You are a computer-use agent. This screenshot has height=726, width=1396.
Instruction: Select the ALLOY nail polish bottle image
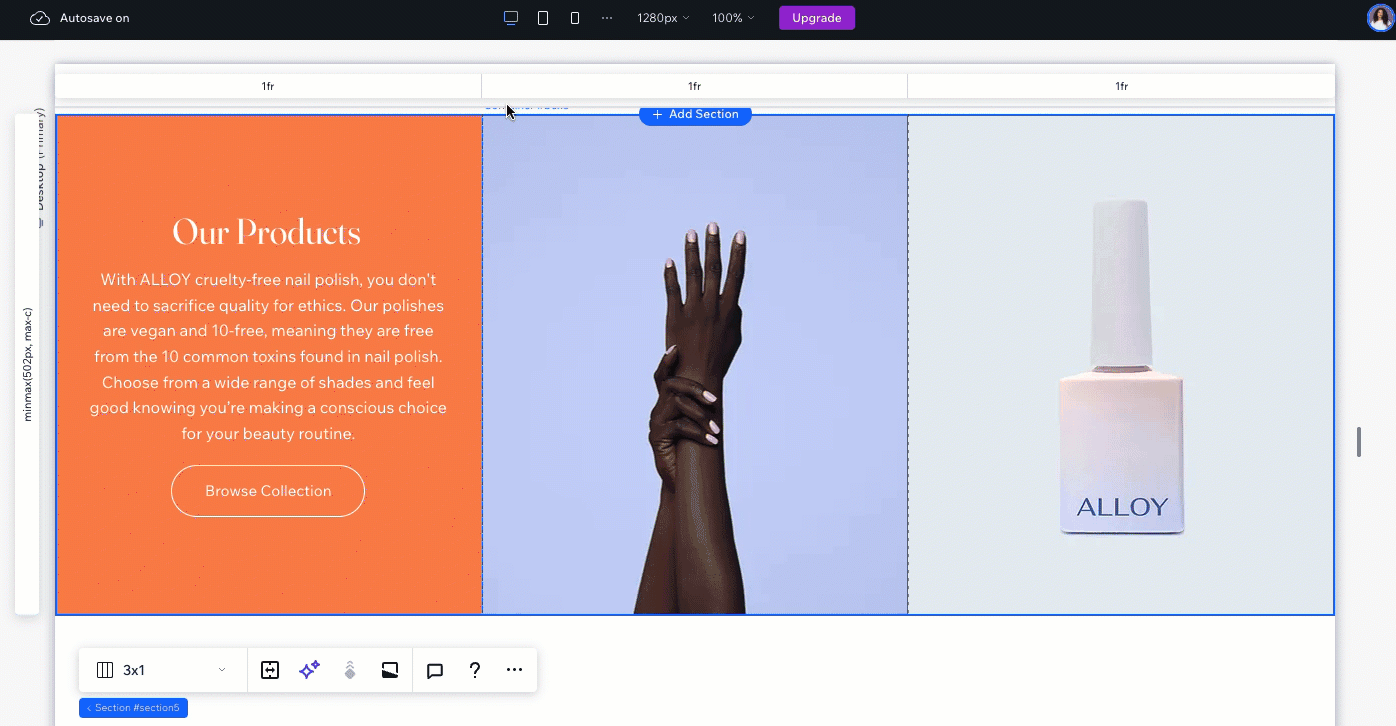[1121, 364]
